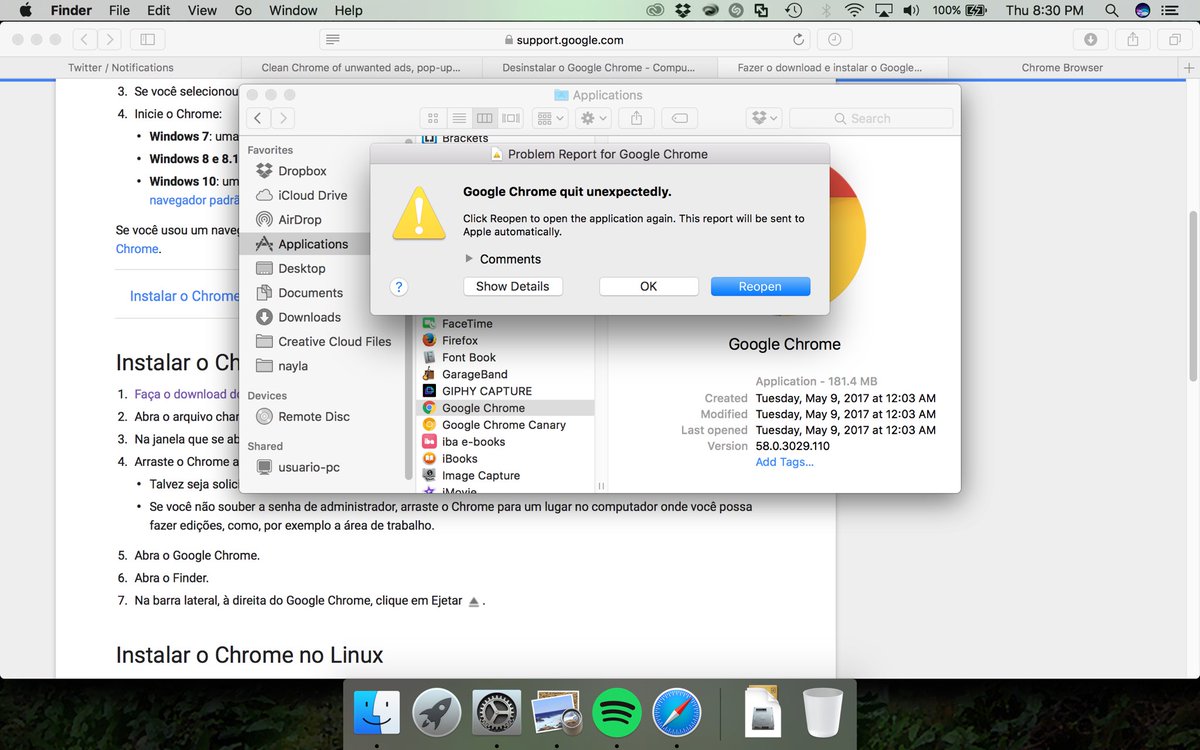Open the View menu
The width and height of the screenshot is (1200, 750).
tap(202, 10)
